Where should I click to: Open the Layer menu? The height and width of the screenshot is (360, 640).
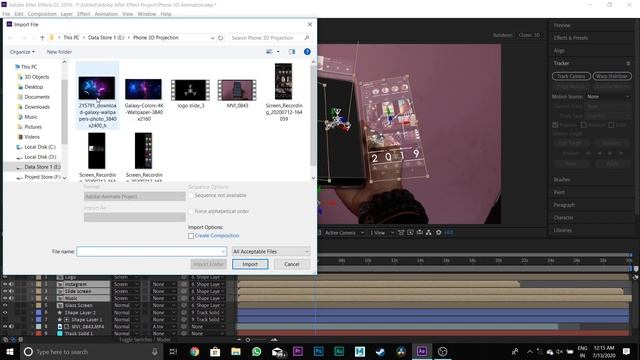67,14
